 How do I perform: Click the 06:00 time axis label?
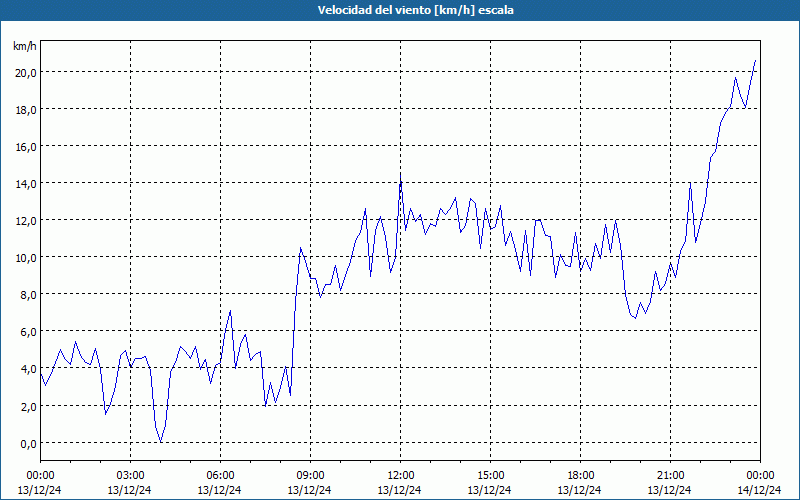coord(220,476)
